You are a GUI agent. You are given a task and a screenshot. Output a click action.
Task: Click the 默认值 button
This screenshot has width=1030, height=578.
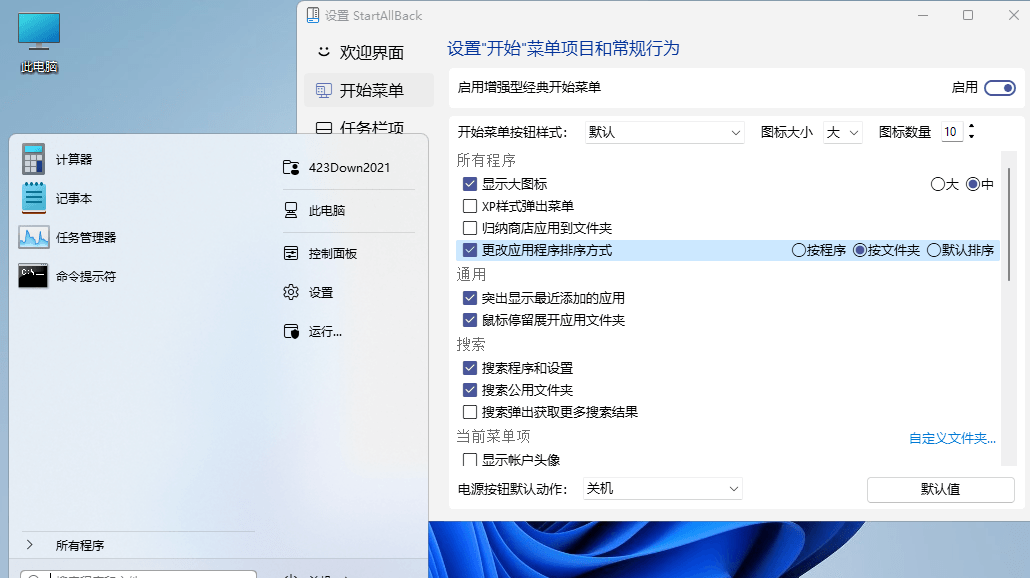[x=941, y=489]
